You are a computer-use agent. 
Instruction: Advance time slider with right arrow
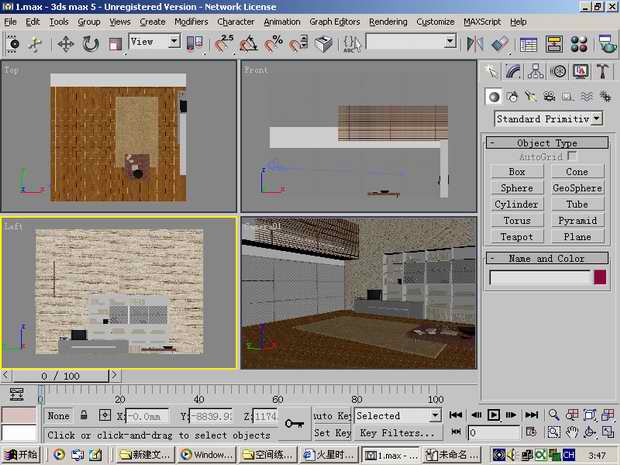coord(115,375)
